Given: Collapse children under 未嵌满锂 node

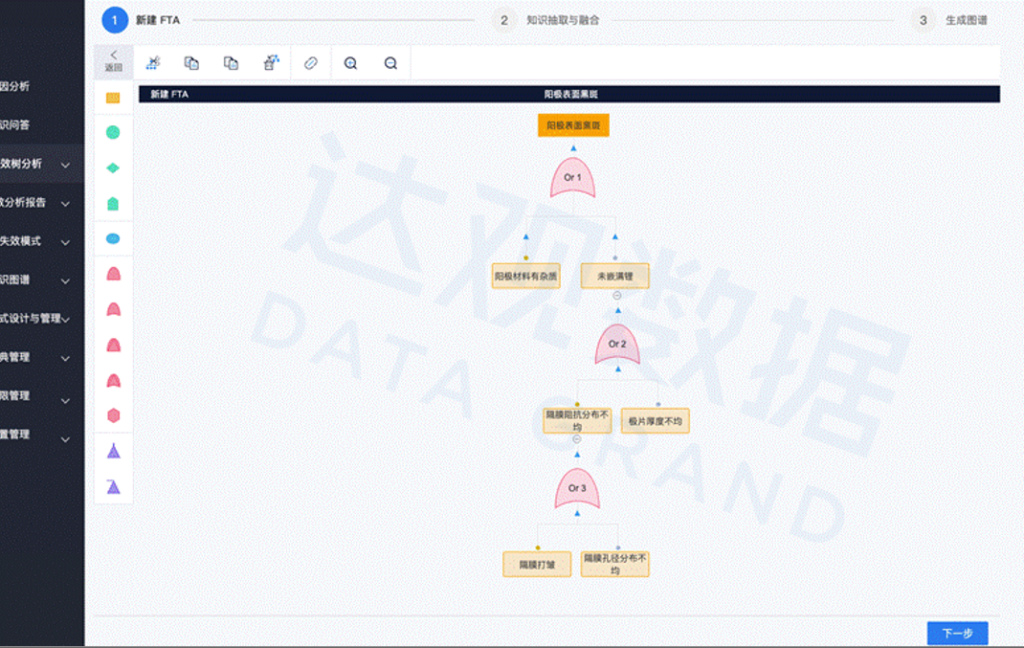Looking at the screenshot, I should (617, 295).
